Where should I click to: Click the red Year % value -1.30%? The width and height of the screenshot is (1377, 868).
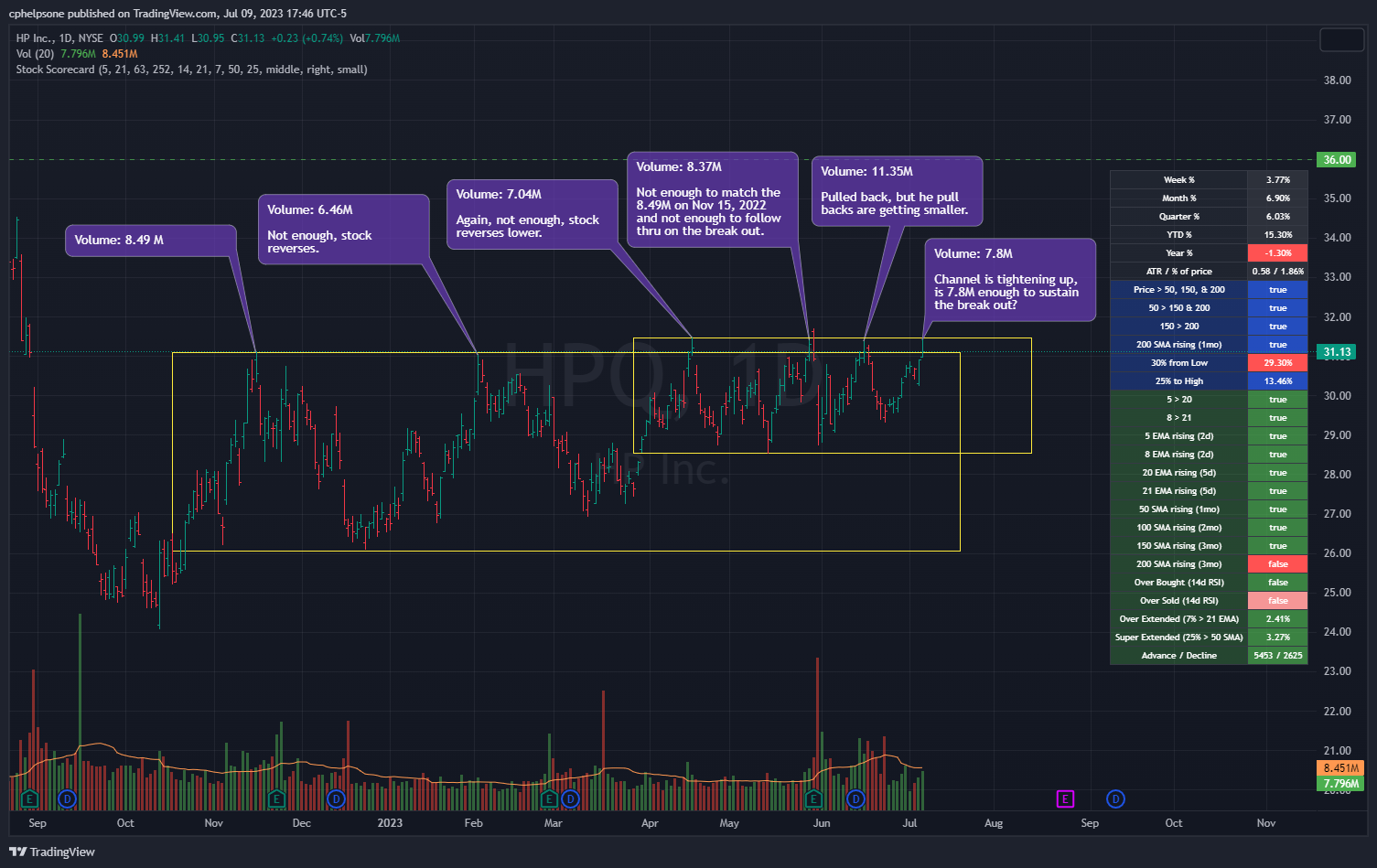pyautogui.click(x=1277, y=253)
